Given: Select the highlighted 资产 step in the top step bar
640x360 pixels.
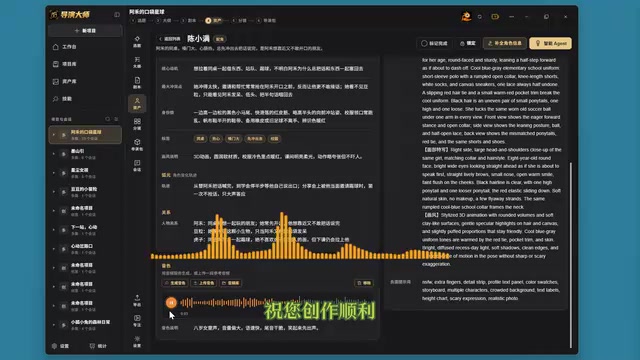Looking at the screenshot, I should click(x=214, y=20).
